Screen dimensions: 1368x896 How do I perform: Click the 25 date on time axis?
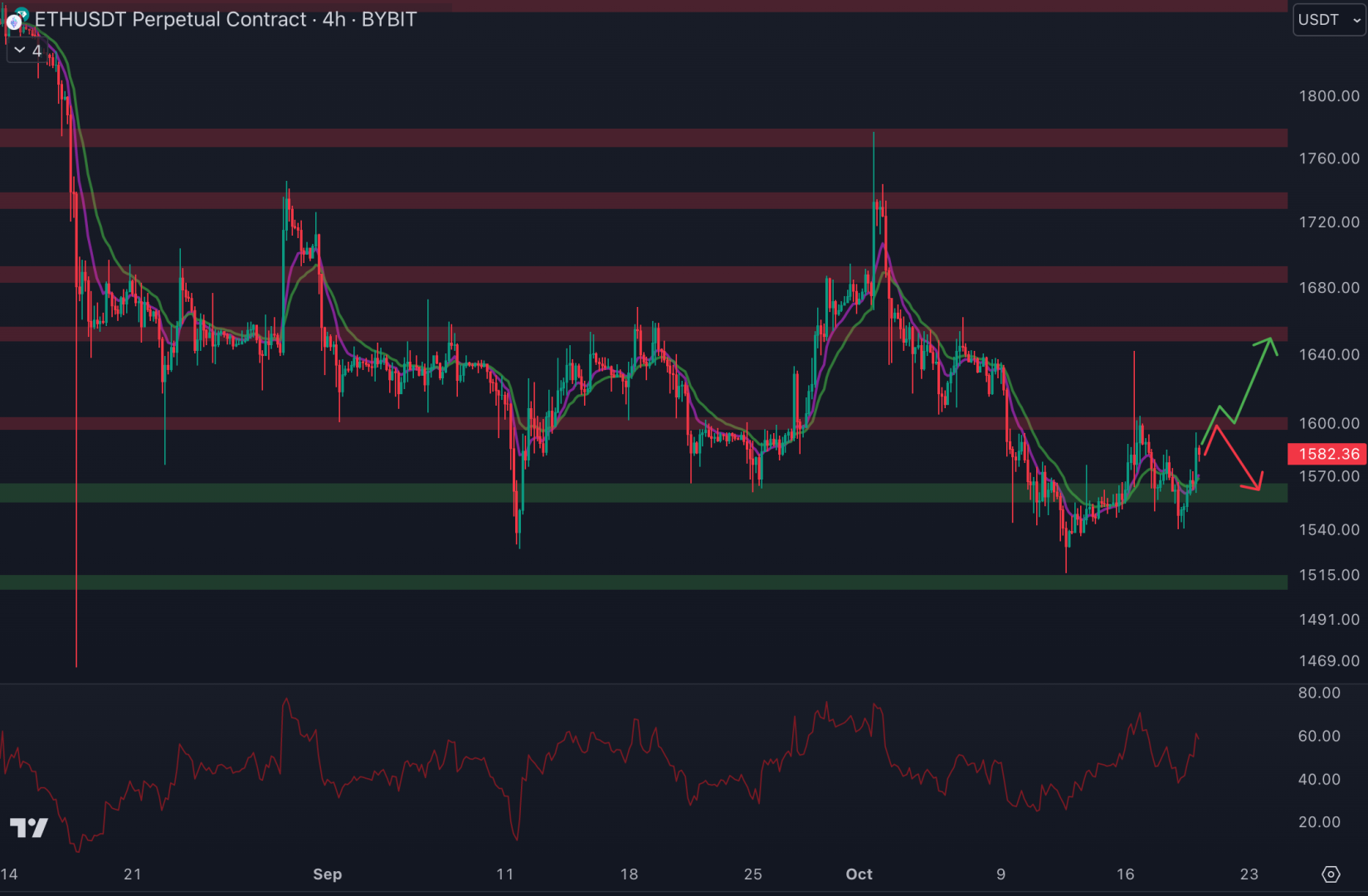[x=753, y=874]
